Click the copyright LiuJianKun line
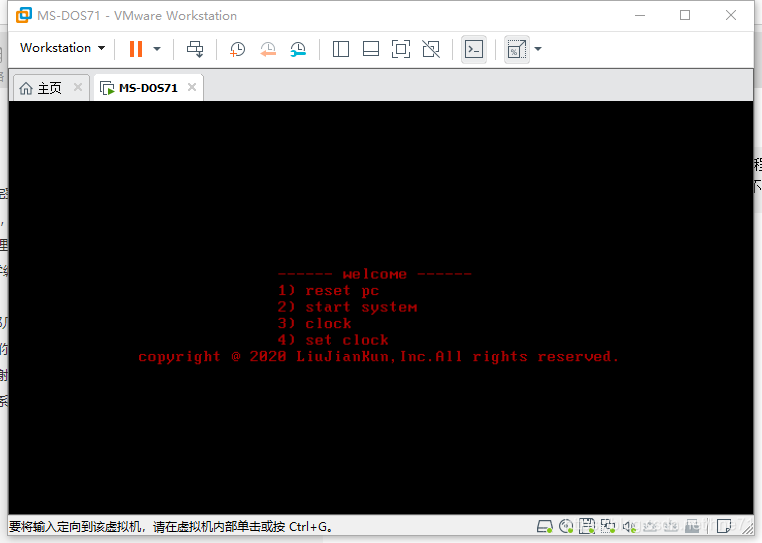The height and width of the screenshot is (543, 762). click(x=378, y=357)
